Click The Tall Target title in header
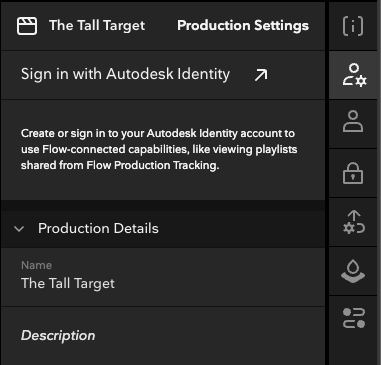381x365 pixels. (97, 26)
